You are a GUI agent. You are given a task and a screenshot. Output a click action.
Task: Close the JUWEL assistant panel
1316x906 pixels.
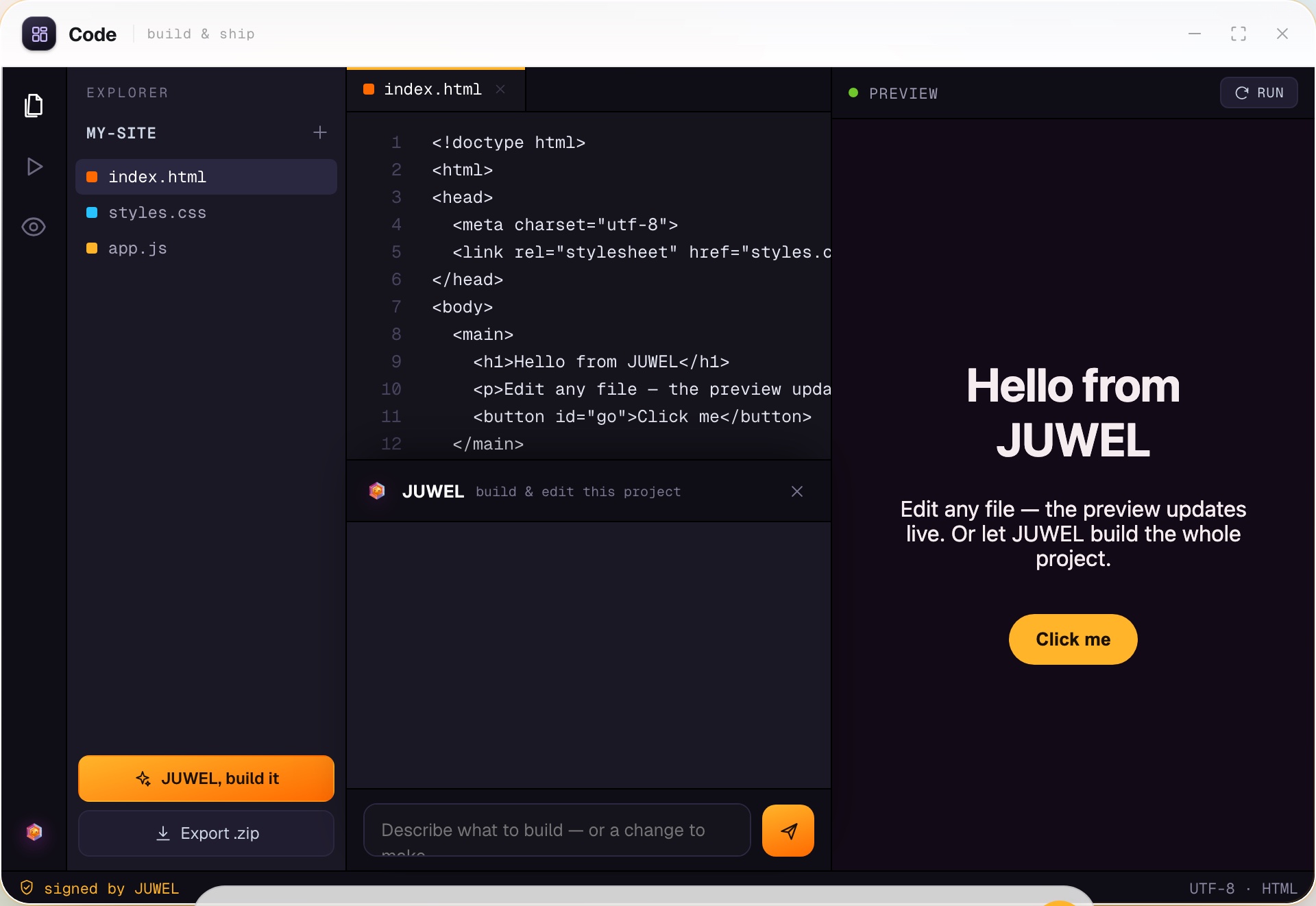[797, 491]
